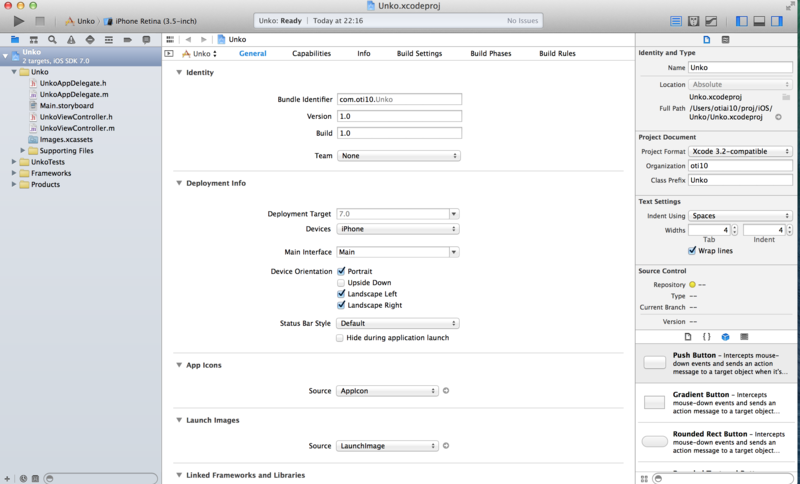Collapse the Identity section
This screenshot has height=484, width=800.
click(x=179, y=72)
